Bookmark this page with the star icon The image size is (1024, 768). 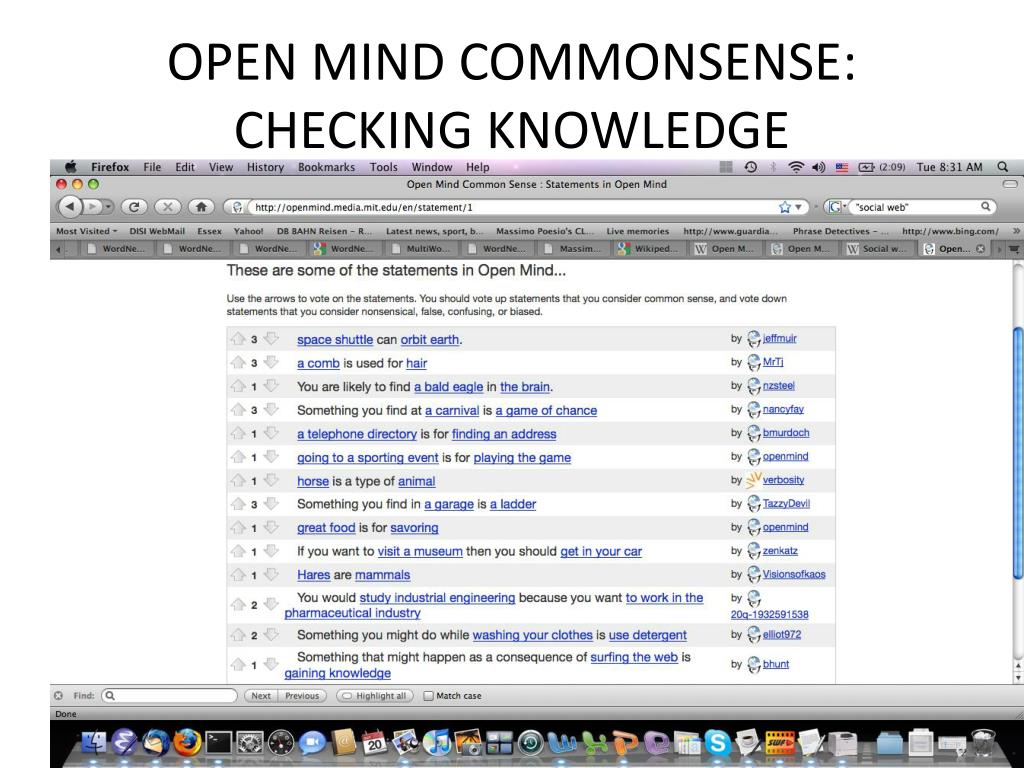click(784, 207)
